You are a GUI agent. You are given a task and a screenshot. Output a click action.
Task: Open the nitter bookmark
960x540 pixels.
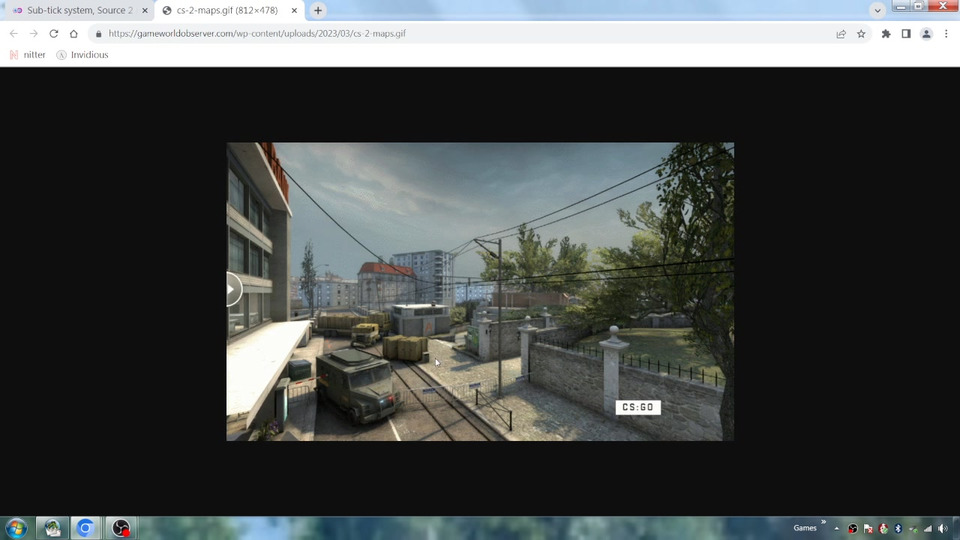pos(28,54)
